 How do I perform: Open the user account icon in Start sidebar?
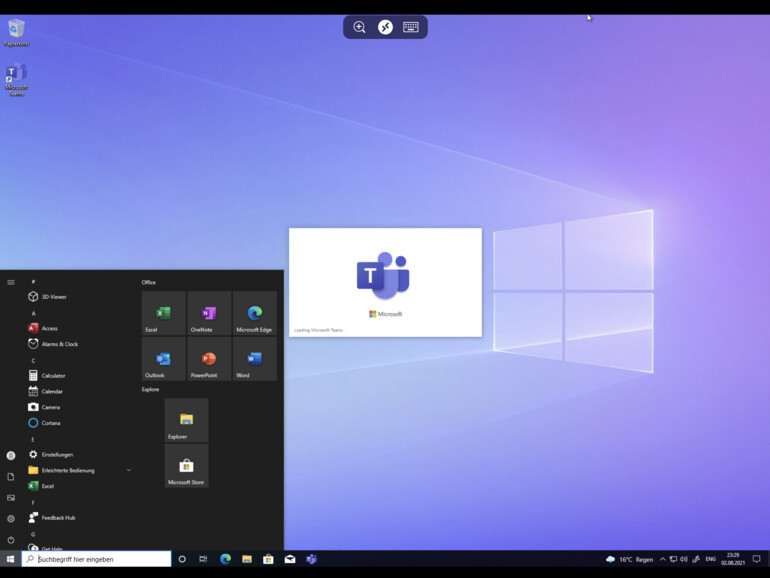[11, 456]
